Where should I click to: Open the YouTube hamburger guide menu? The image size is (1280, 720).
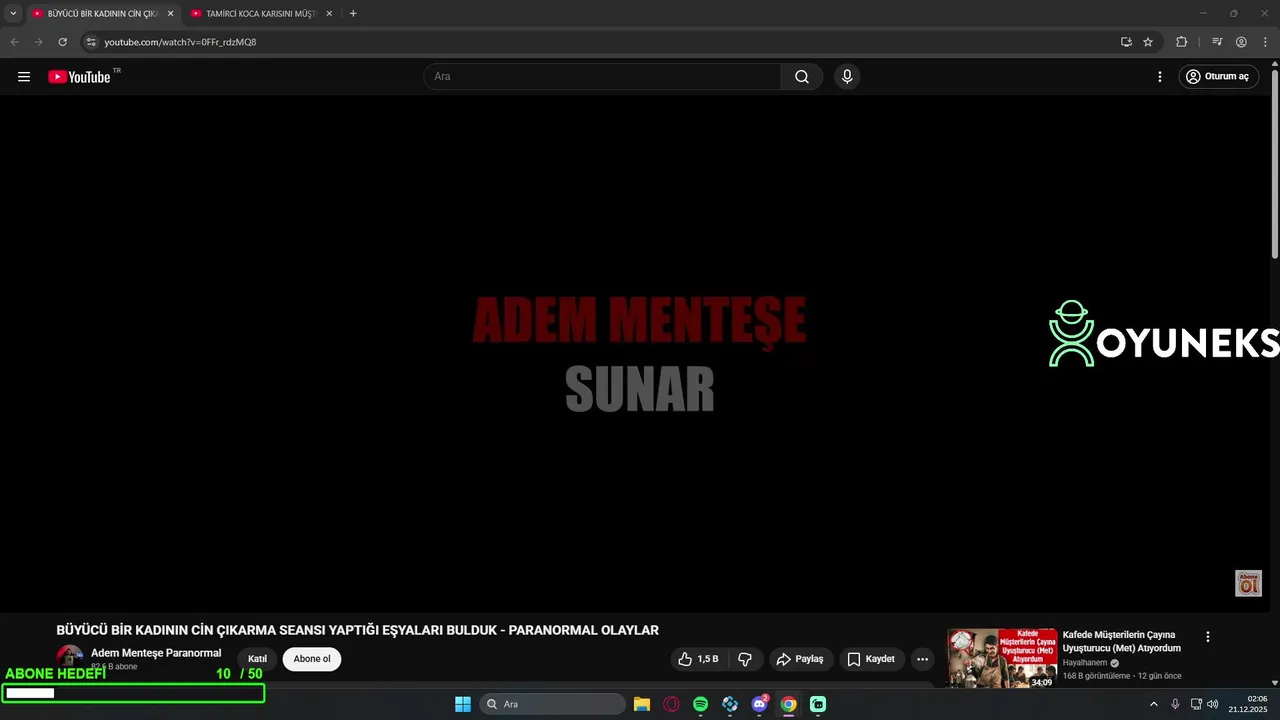pyautogui.click(x=24, y=77)
